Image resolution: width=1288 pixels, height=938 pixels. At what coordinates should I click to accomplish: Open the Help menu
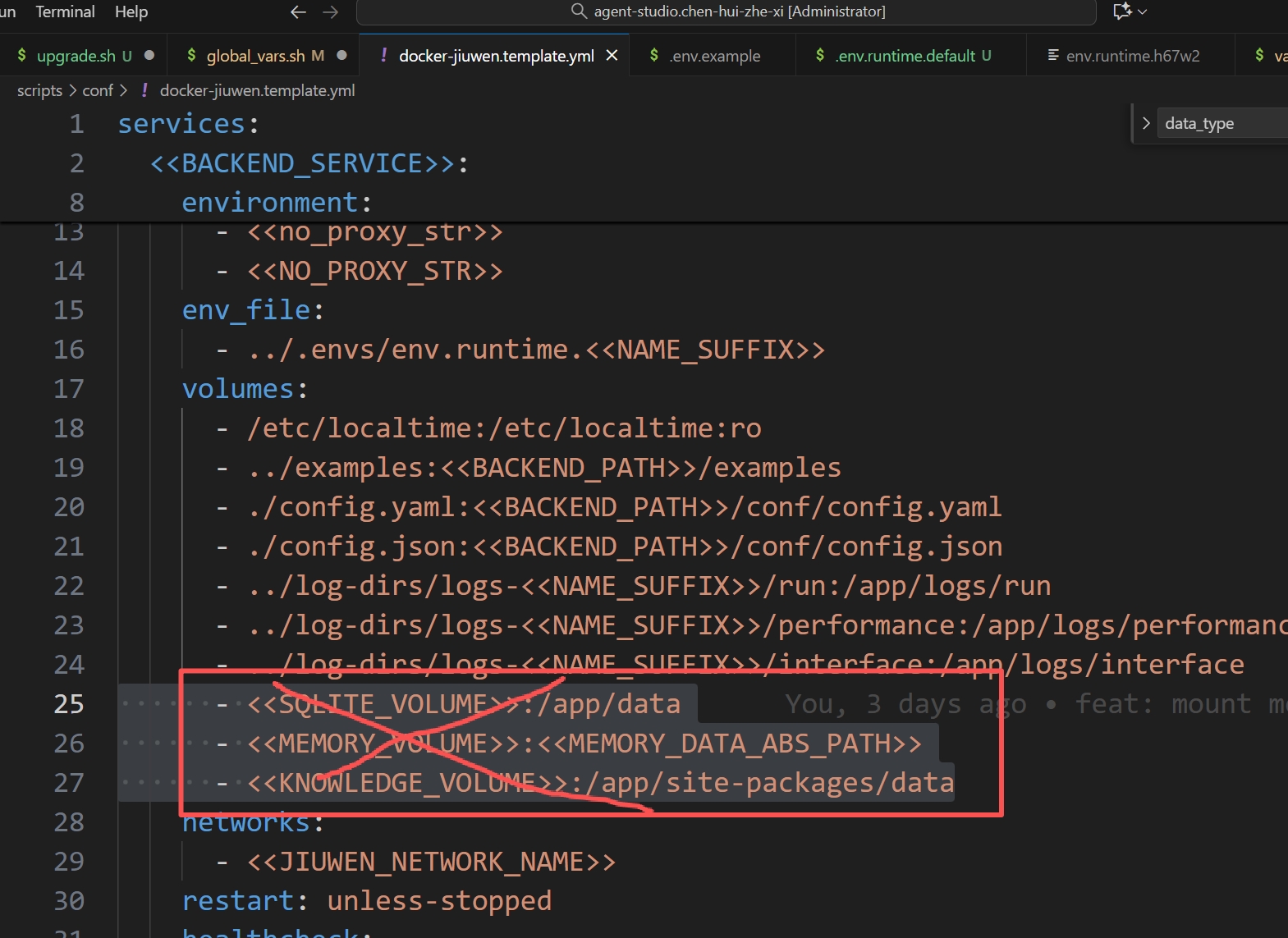pos(131,11)
